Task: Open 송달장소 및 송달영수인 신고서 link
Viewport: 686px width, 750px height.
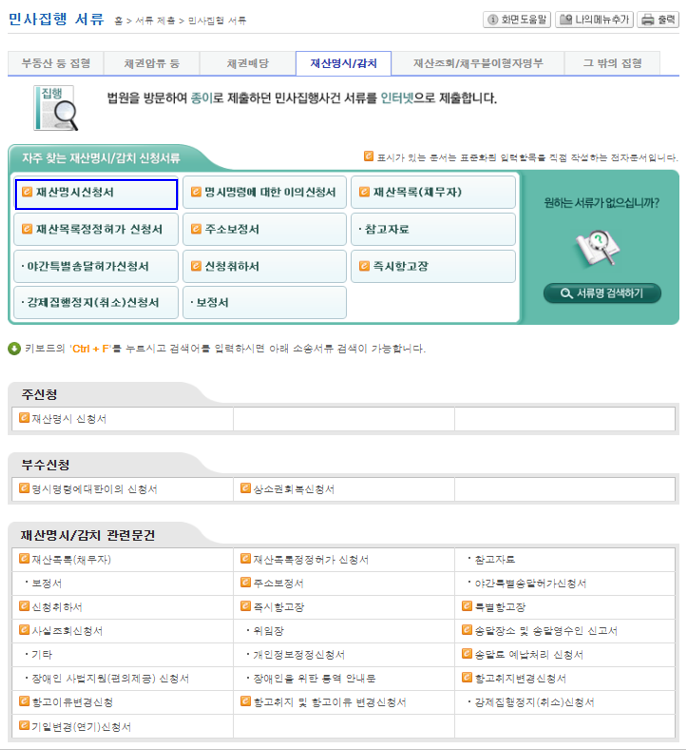Action: (546, 631)
